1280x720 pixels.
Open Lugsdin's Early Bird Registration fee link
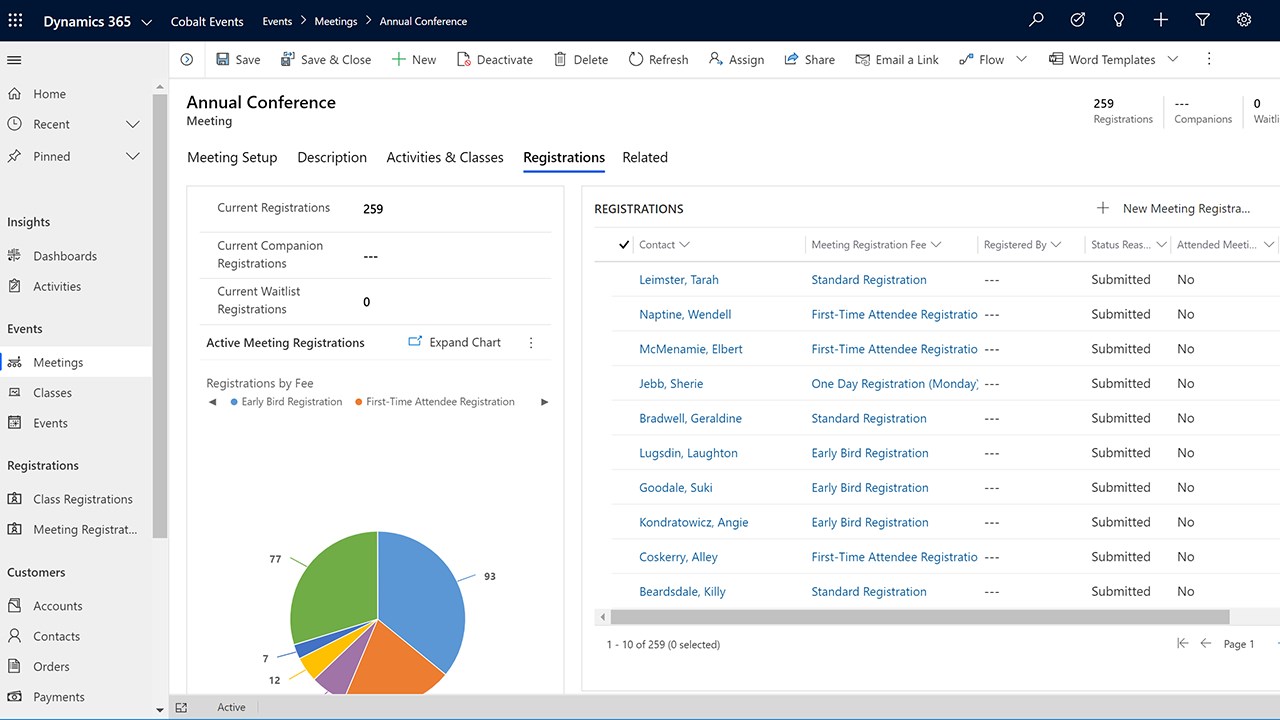870,453
